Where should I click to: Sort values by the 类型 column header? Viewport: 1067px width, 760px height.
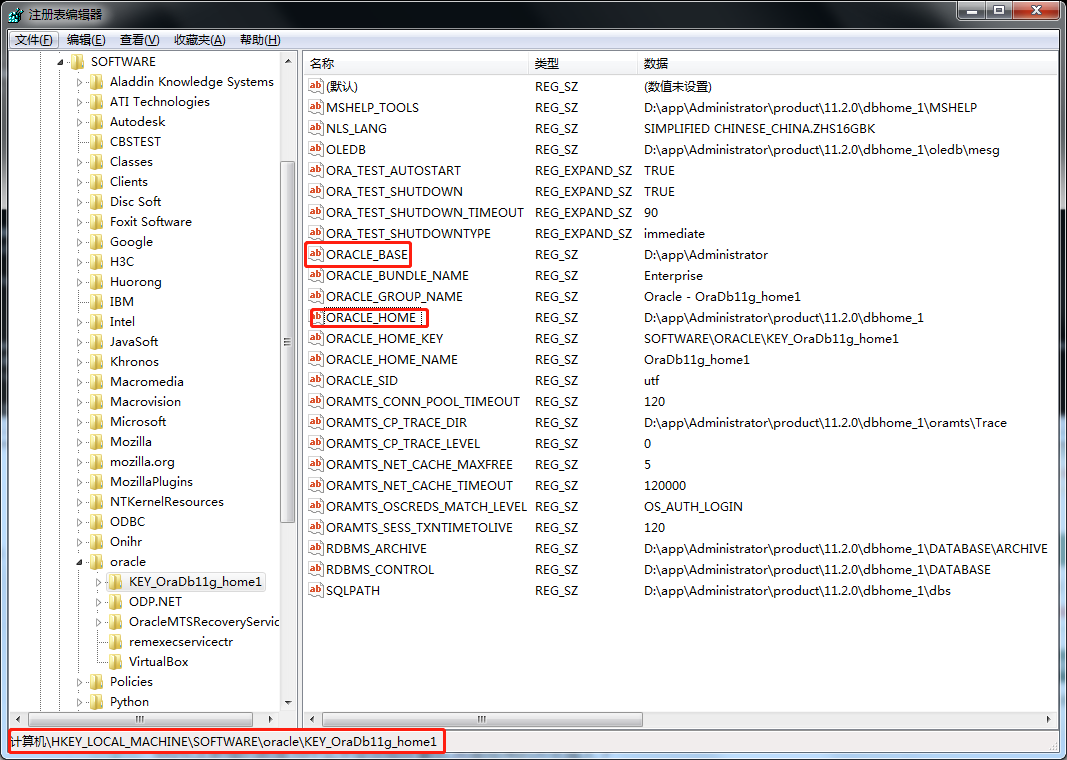pos(583,63)
